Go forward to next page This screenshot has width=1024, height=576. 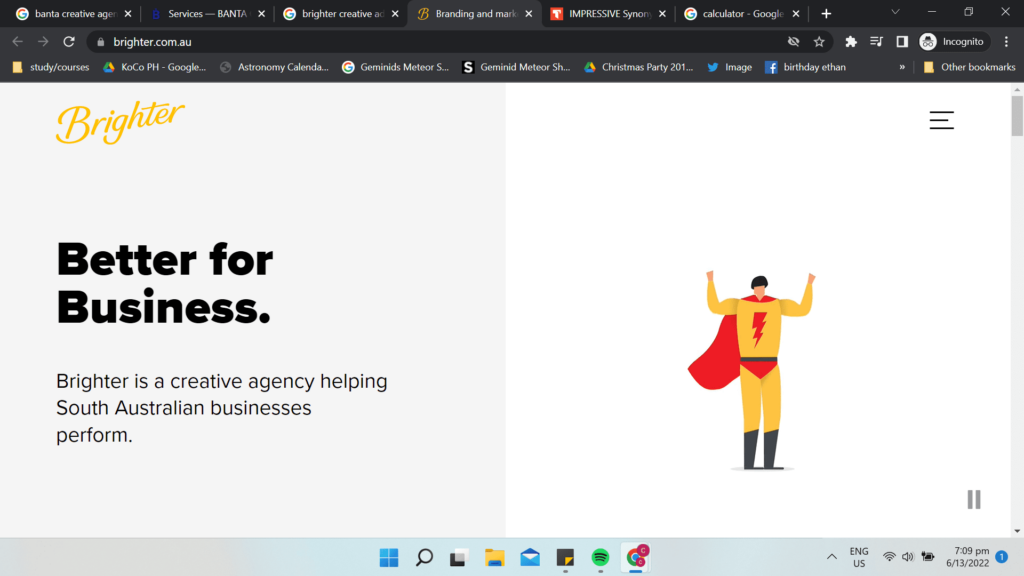(x=43, y=42)
